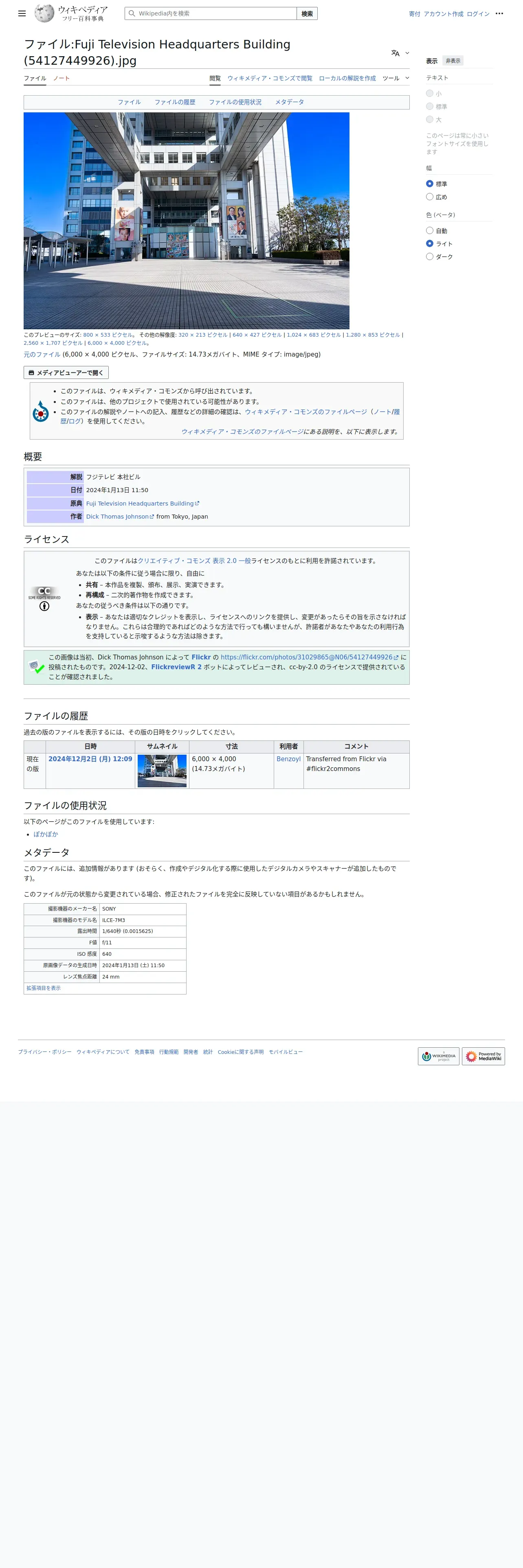
Task: Open the 元のファイル original file link
Action: click(x=42, y=354)
